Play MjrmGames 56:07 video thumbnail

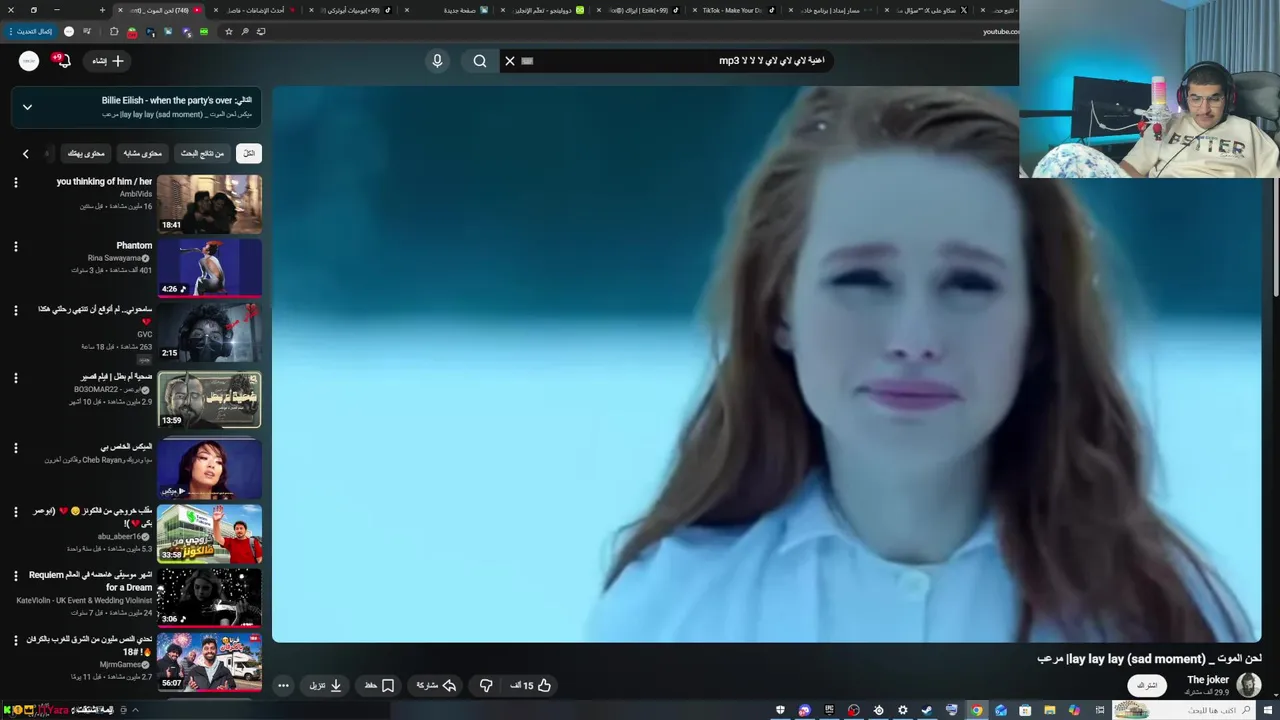coord(209,661)
